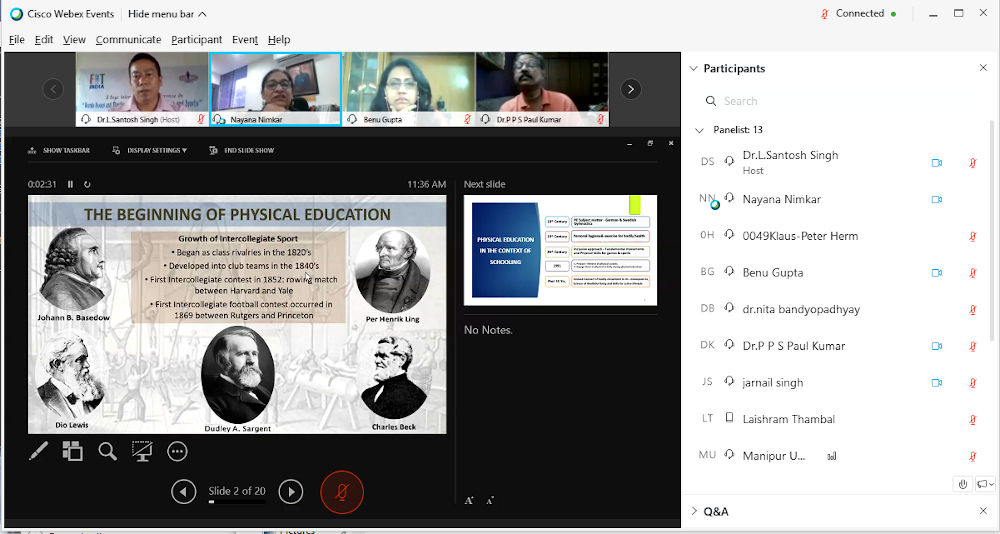
Task: Click the magnifier zoom into slide icon
Action: [x=107, y=451]
